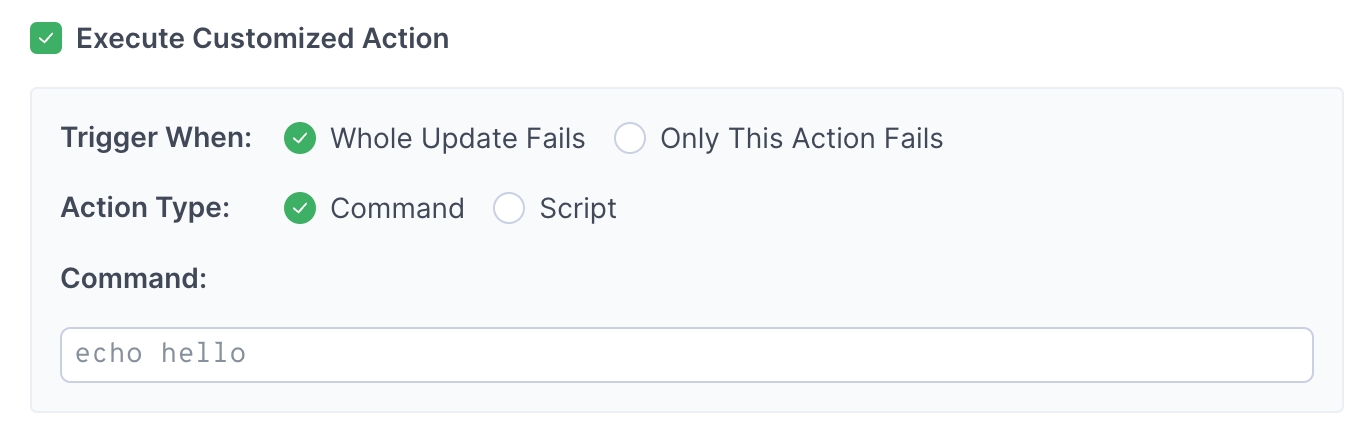
Task: Click green check icon for Whole Update Fails
Action: pos(300,138)
